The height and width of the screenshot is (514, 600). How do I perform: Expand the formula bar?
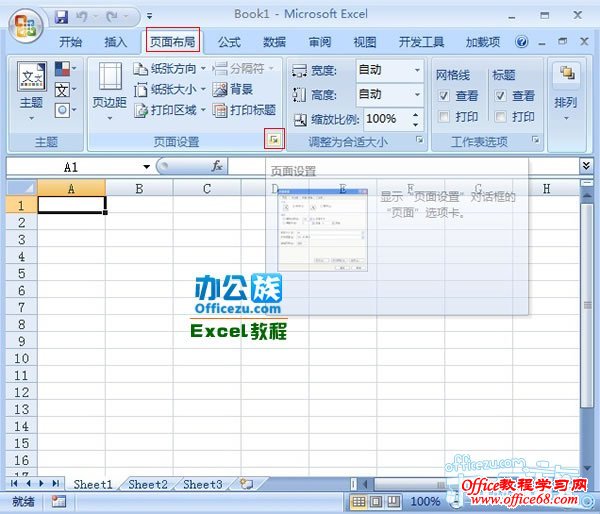[x=586, y=166]
